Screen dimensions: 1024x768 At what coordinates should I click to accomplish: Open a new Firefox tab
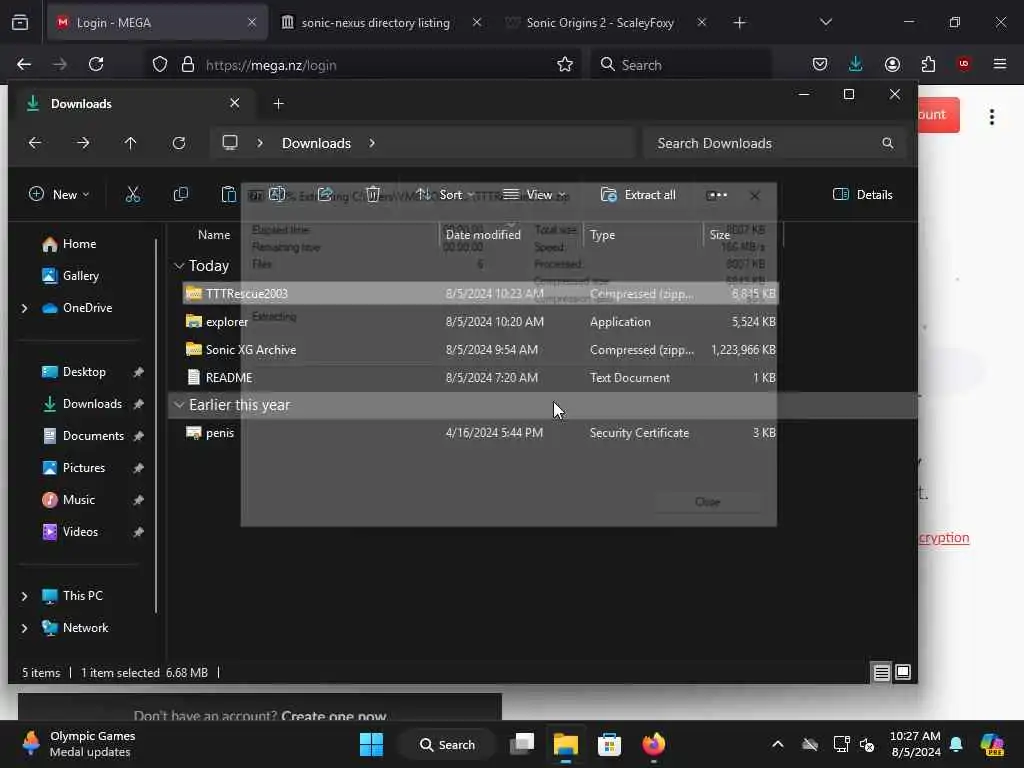tap(739, 23)
